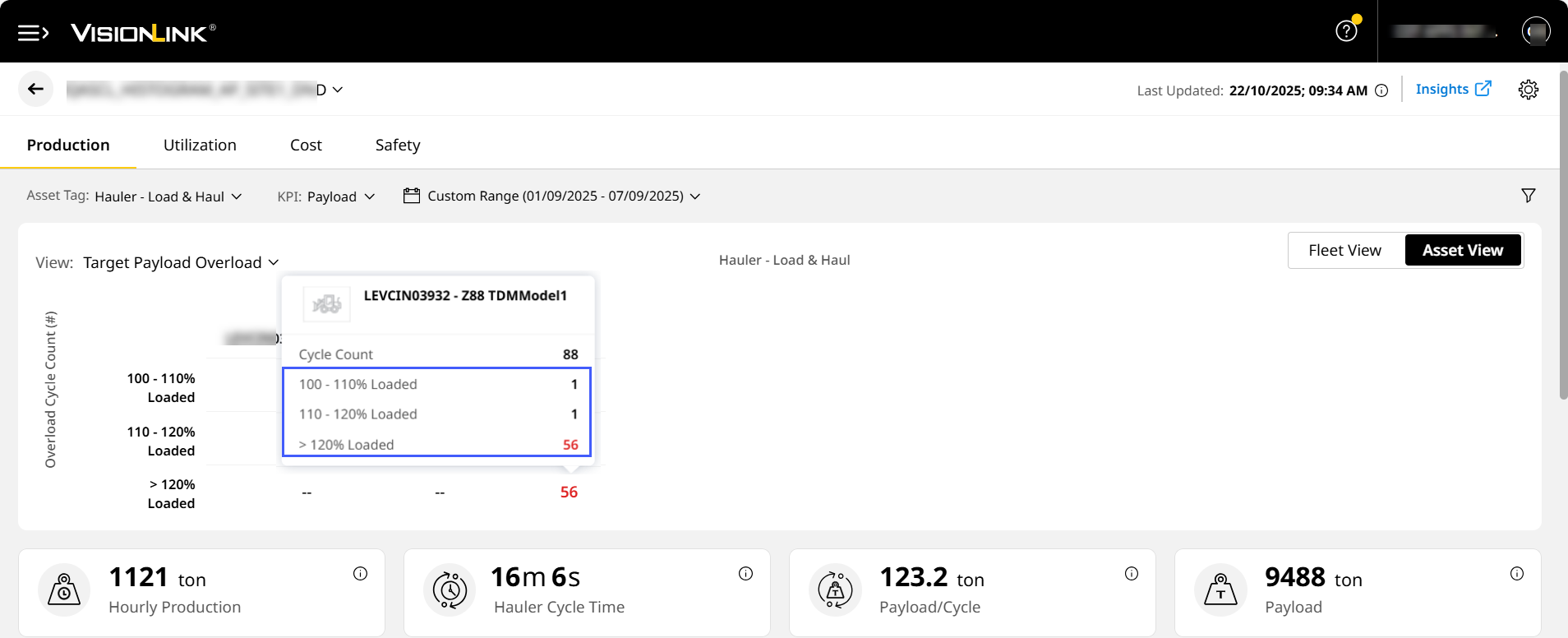Open the Safety tab
This screenshot has width=1568, height=638.
[x=398, y=146]
